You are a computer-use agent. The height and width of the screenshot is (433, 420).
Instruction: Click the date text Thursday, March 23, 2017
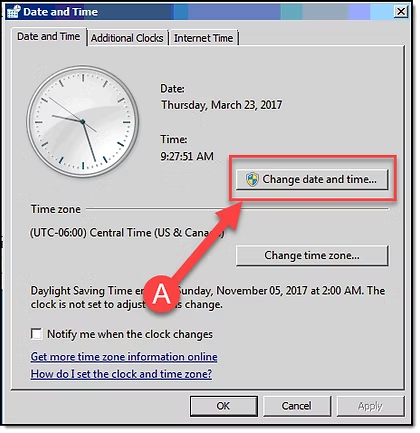click(221, 105)
